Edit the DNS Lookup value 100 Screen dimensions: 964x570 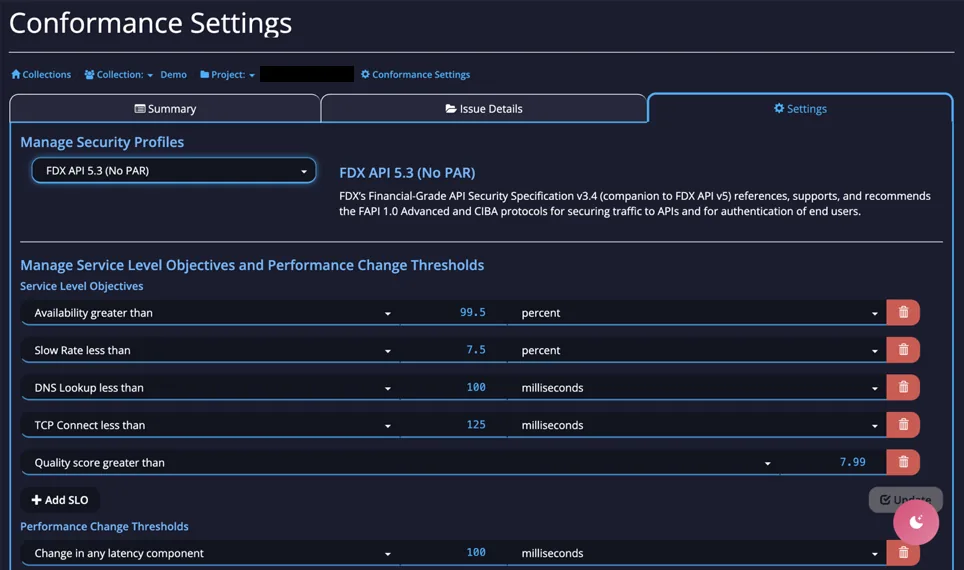pos(454,387)
